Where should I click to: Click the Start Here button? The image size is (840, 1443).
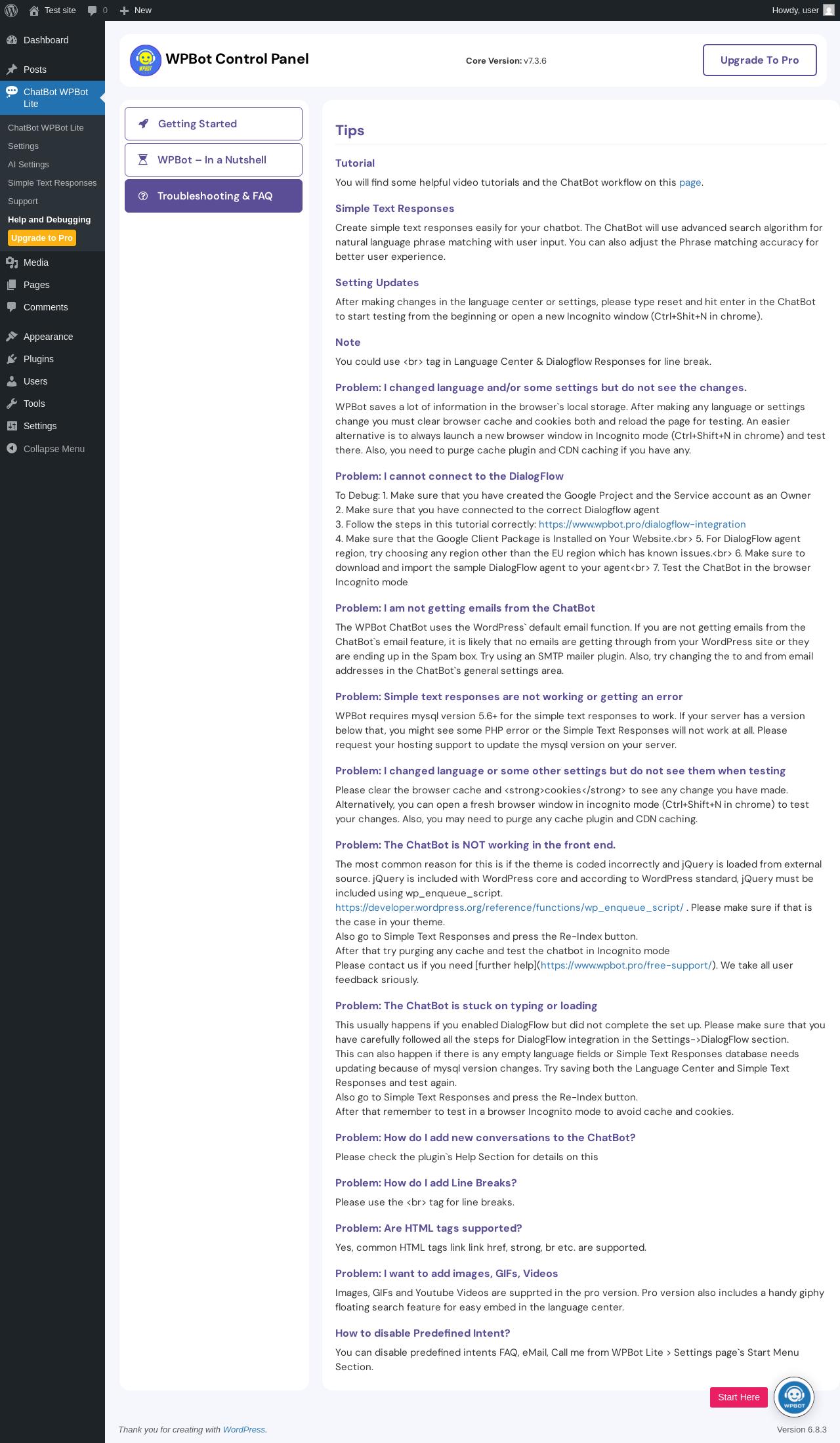739,1397
